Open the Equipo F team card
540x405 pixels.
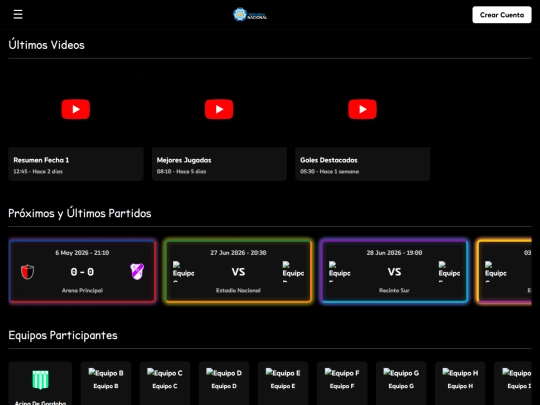point(342,383)
